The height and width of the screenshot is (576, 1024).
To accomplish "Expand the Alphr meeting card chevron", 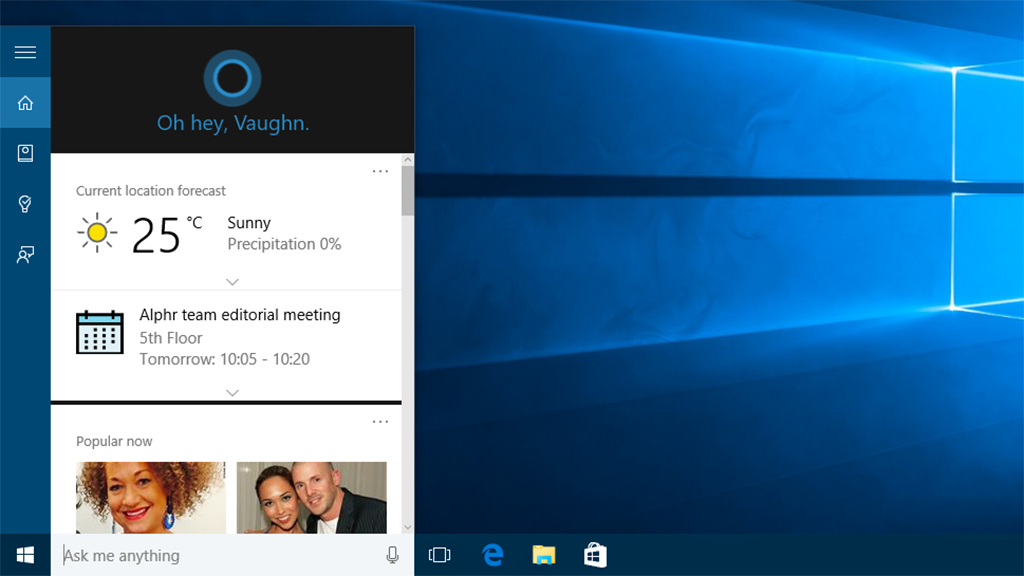I will click(232, 393).
